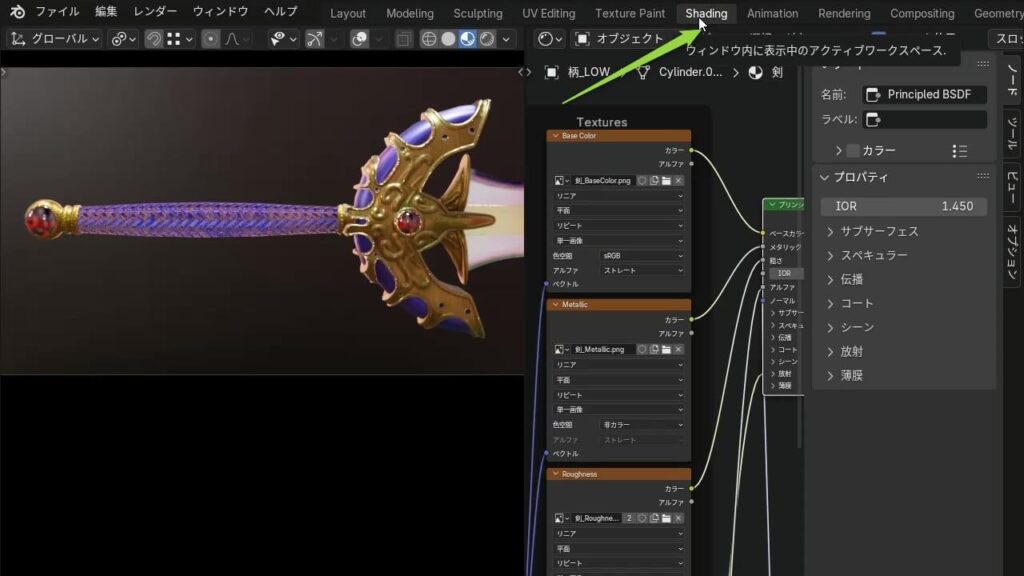Open the object visibility eye dropdown
Viewport: 1024px width, 576px height.
click(x=283, y=39)
